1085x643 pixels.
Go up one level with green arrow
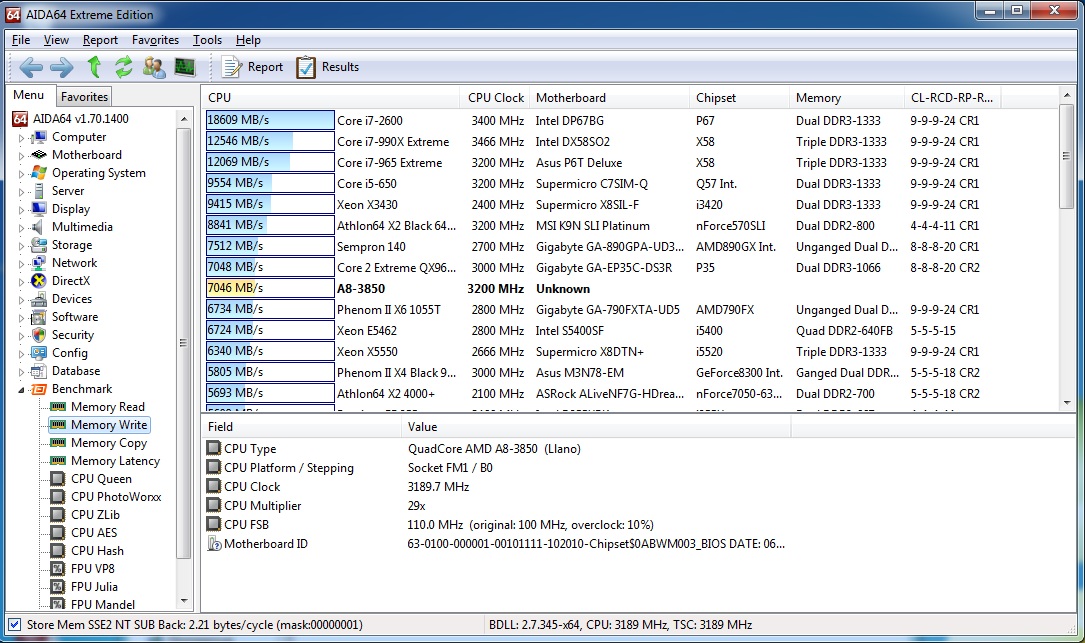coord(94,67)
